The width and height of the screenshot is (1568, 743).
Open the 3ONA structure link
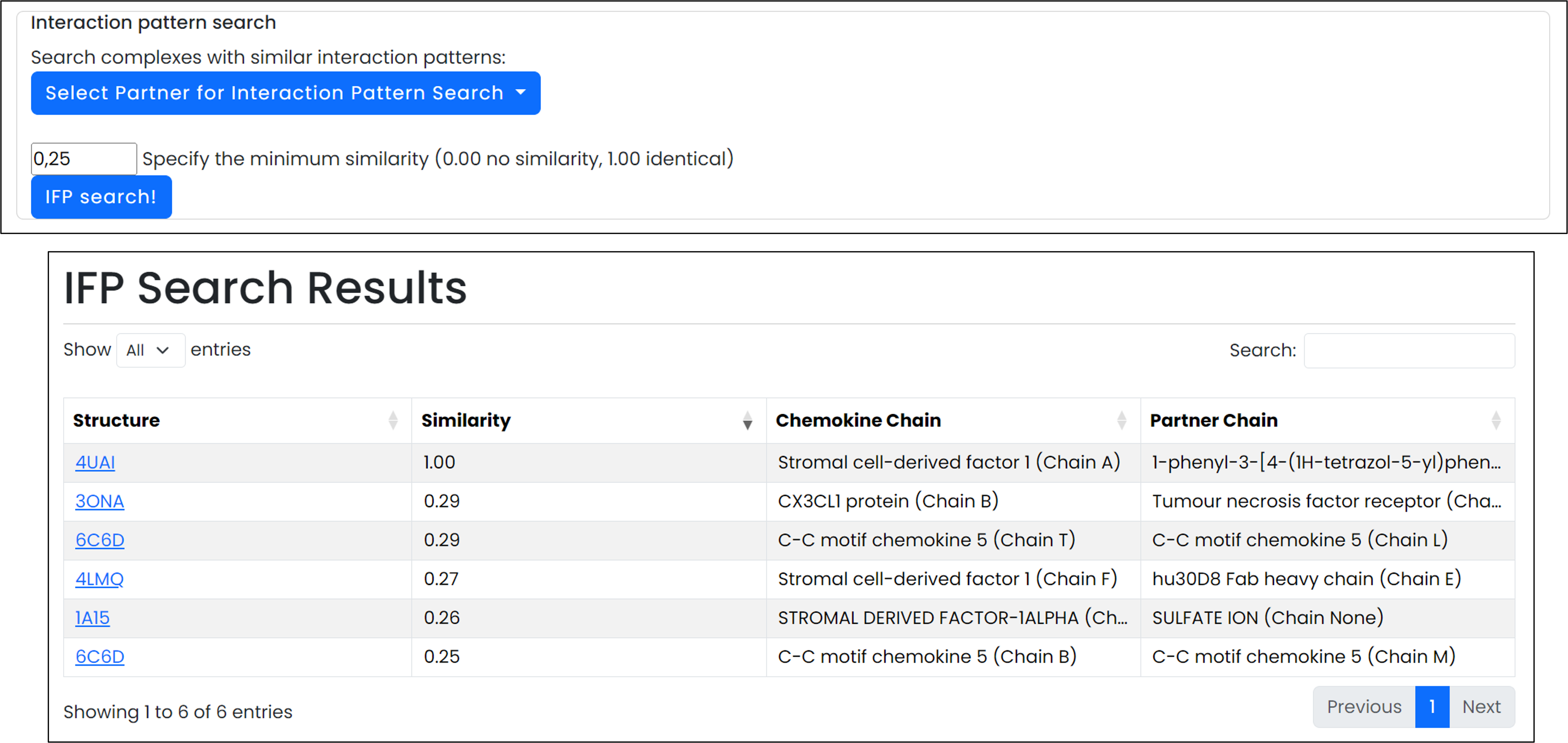[99, 501]
